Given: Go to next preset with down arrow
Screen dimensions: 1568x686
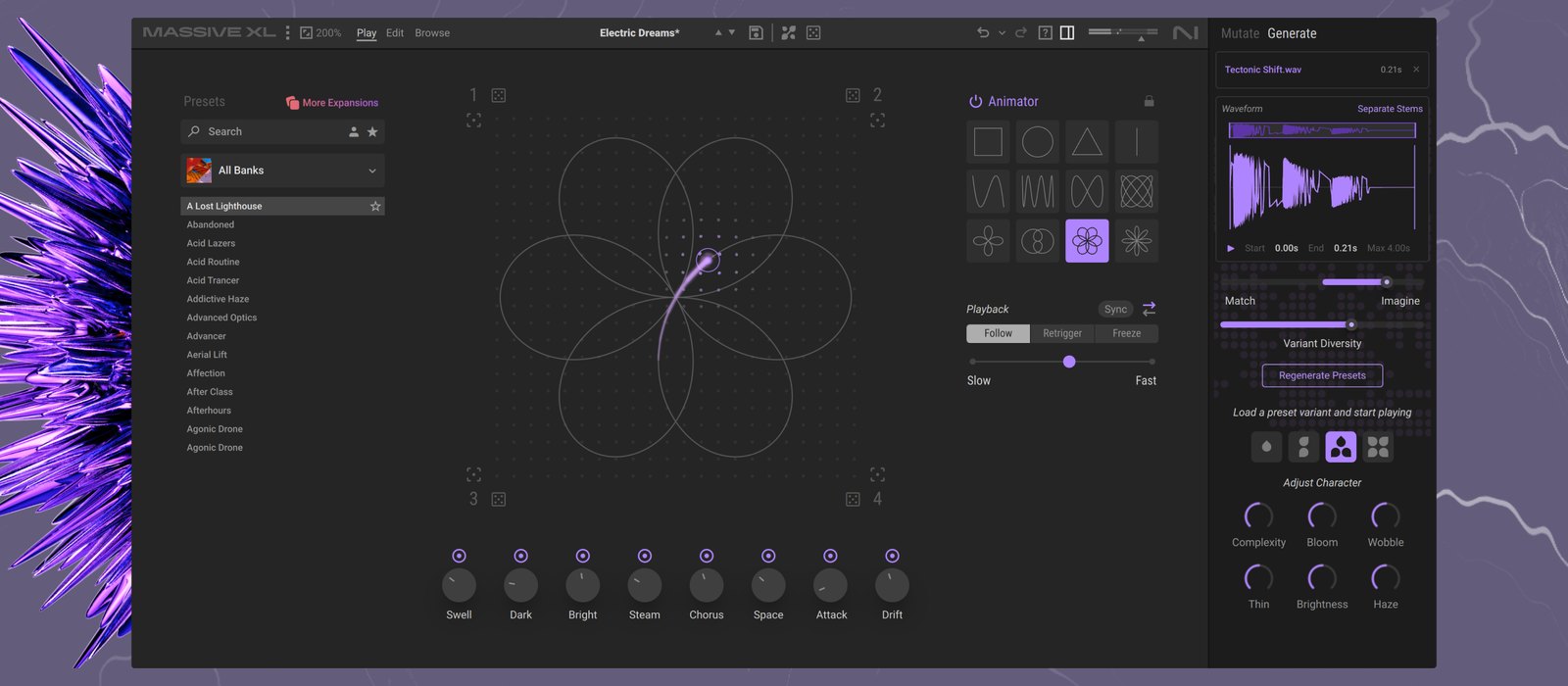Looking at the screenshot, I should pyautogui.click(x=732, y=32).
